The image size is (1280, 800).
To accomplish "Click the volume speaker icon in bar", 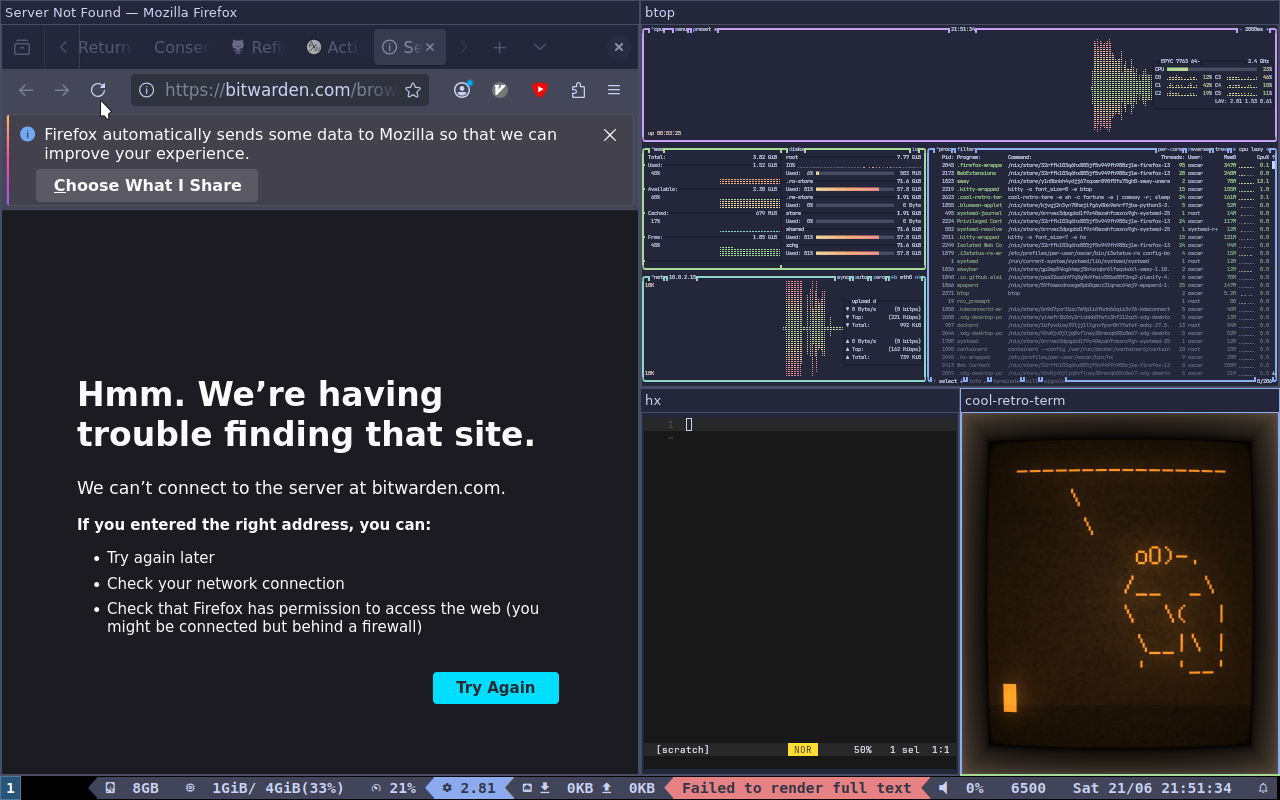I will pyautogui.click(x=943, y=788).
